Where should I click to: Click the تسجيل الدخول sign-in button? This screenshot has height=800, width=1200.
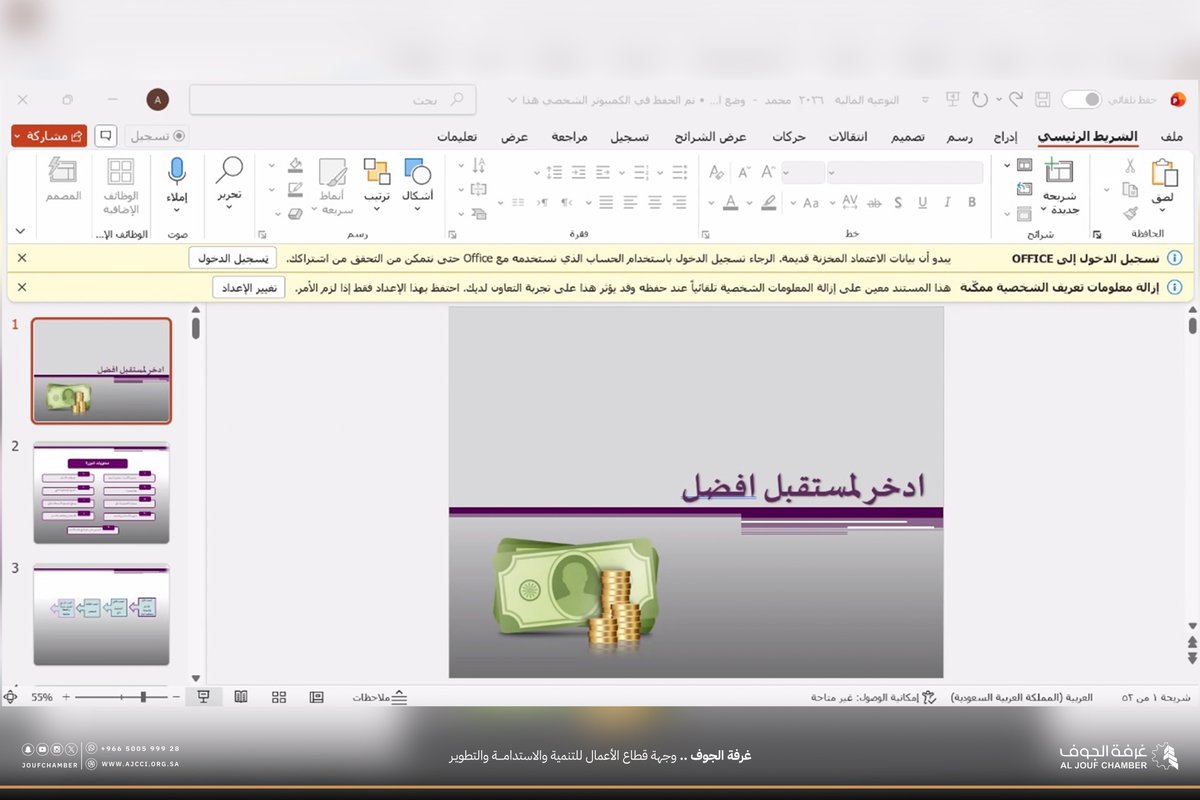pyautogui.click(x=232, y=257)
